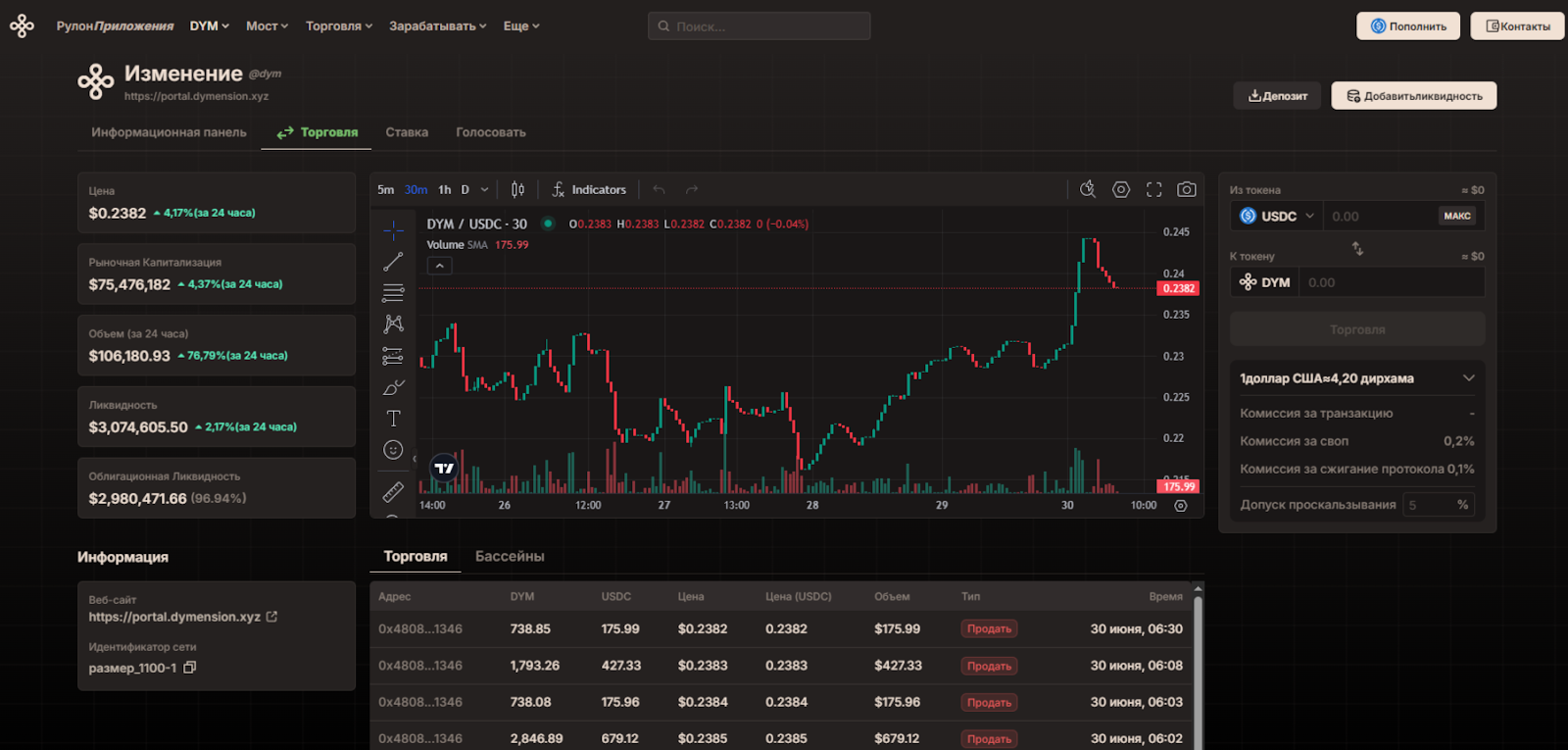1568x750 pixels.
Task: Select the trend line drawing tool
Action: [x=393, y=262]
